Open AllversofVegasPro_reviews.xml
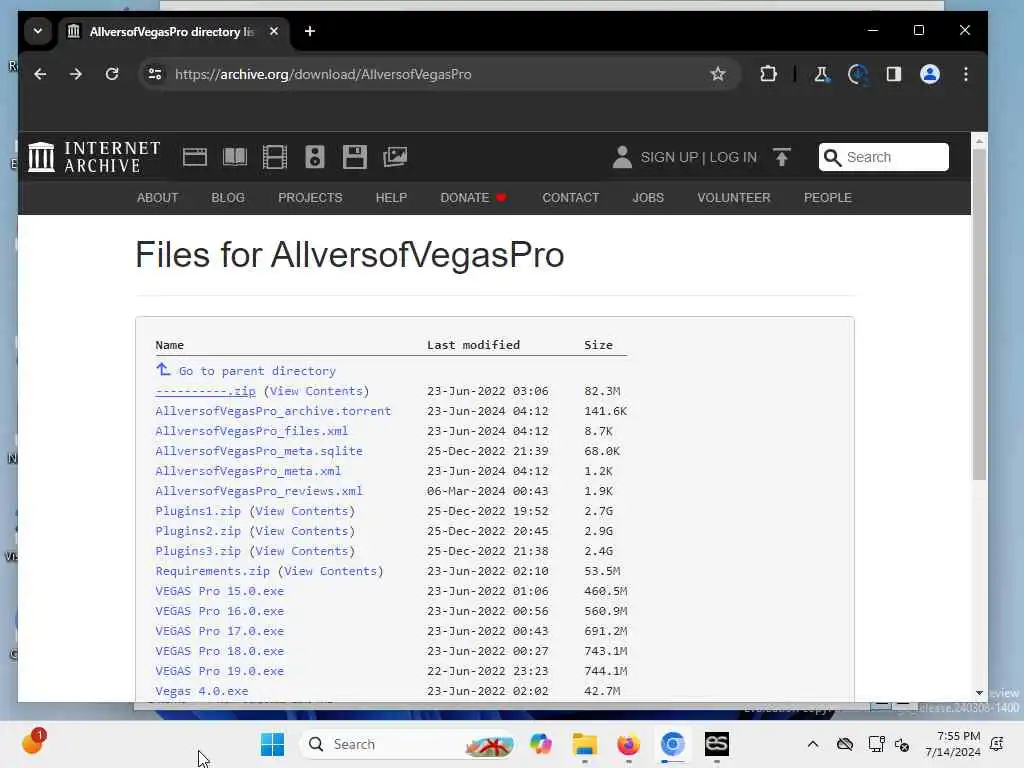Viewport: 1024px width, 768px height. tap(259, 491)
